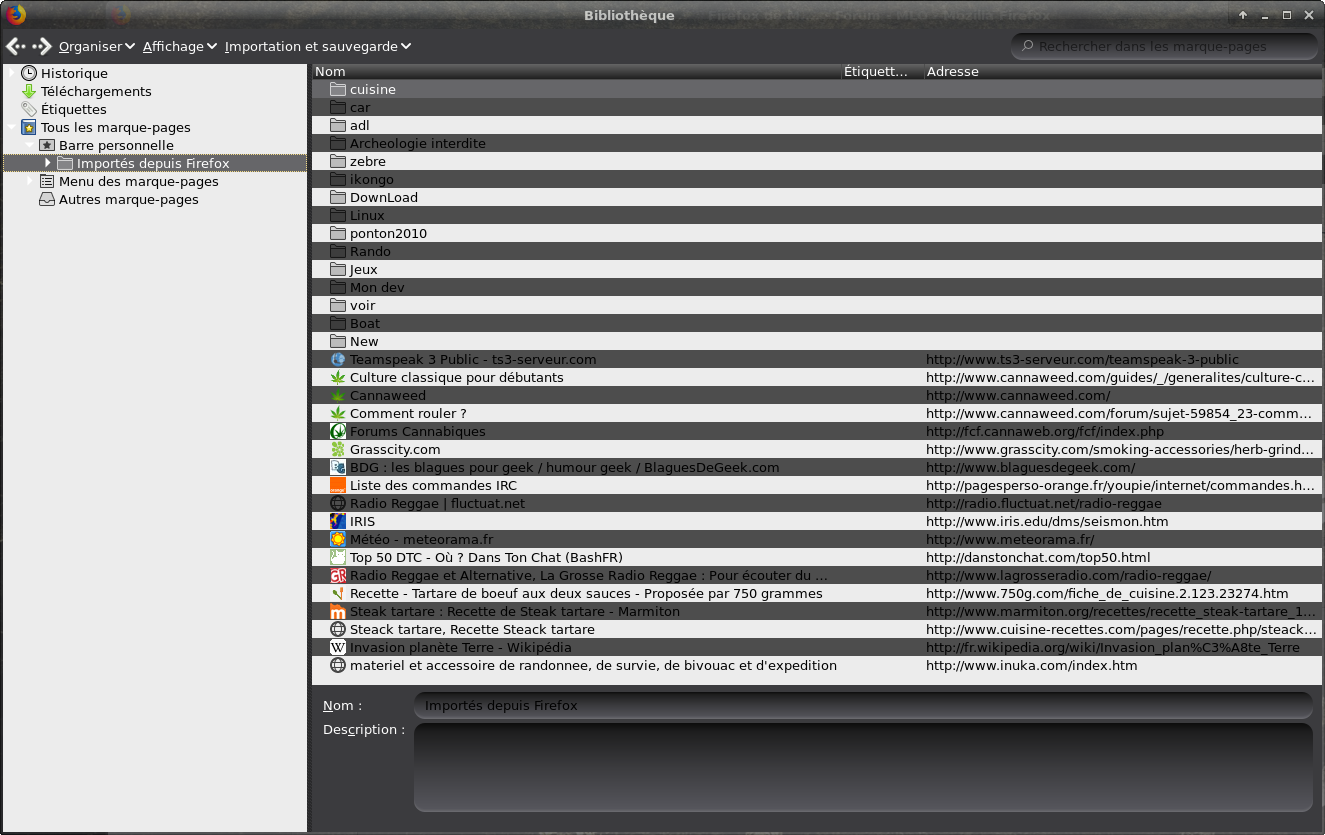1325x835 pixels.
Task: Click the Importés depuis Firefox folder icon
Action: [65, 163]
